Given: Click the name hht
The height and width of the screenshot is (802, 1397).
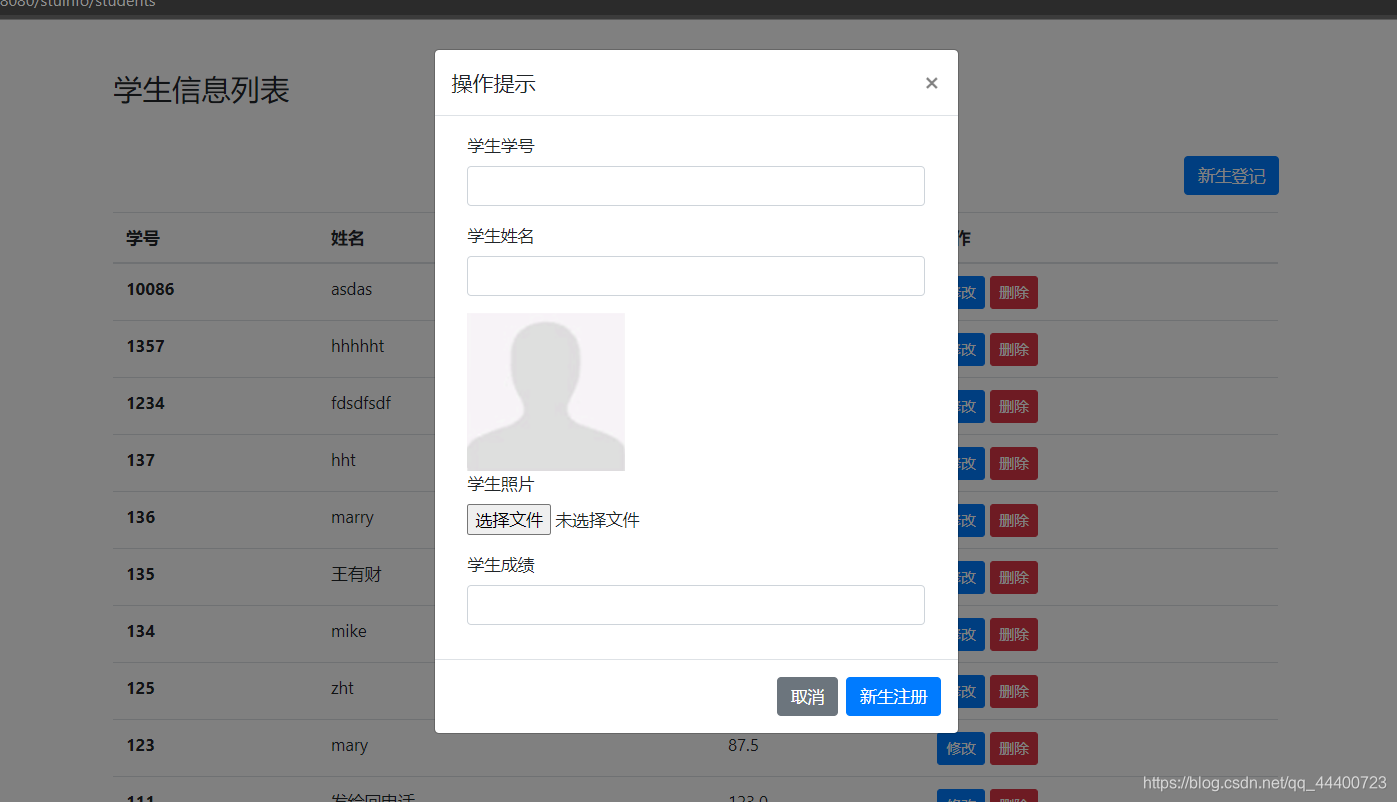Looking at the screenshot, I should tap(343, 460).
